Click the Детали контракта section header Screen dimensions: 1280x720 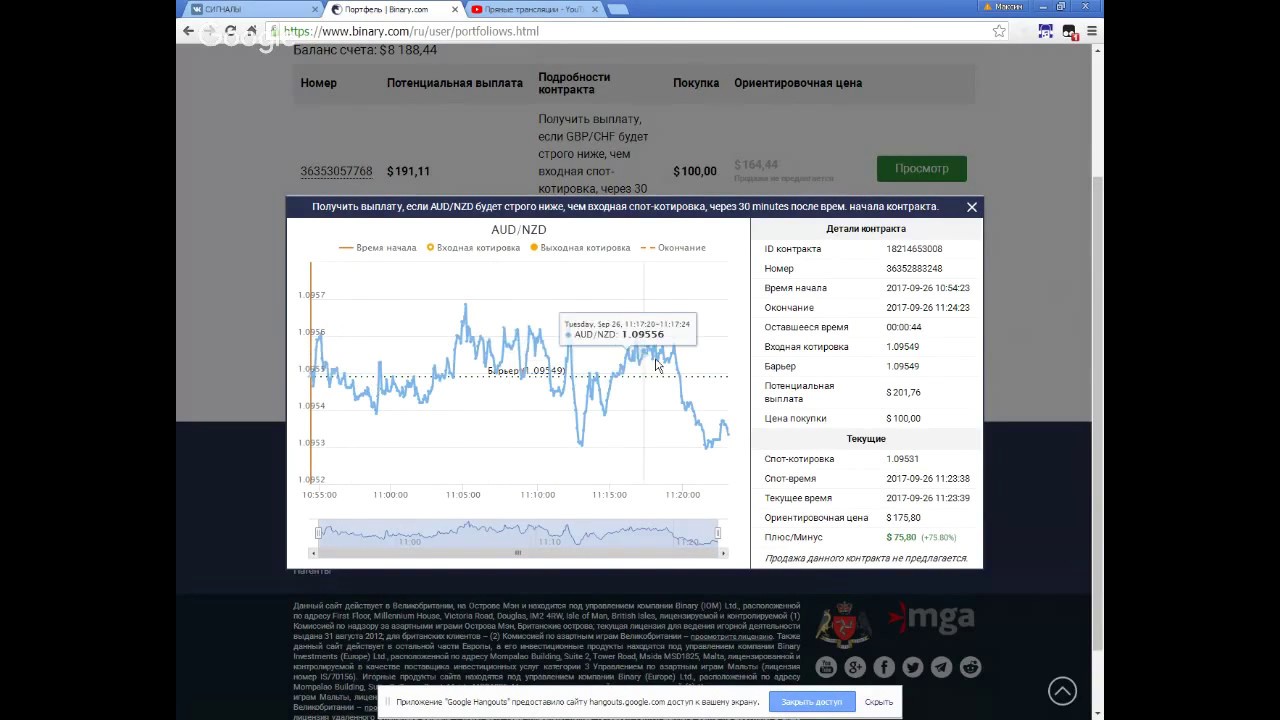[x=866, y=229]
